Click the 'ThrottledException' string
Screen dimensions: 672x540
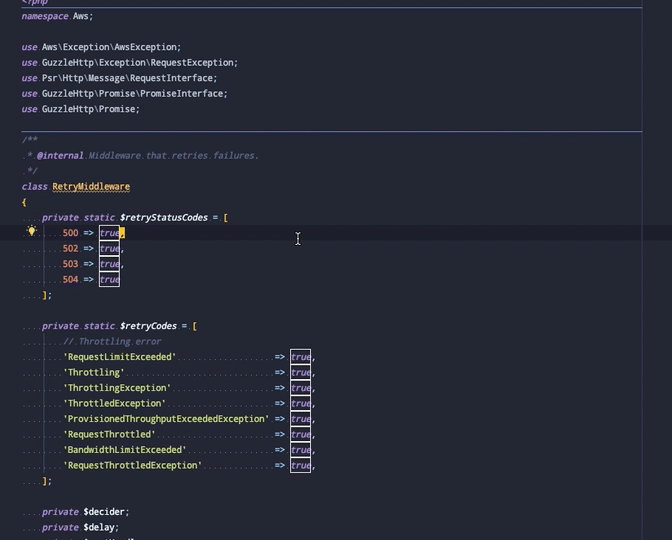(x=114, y=403)
